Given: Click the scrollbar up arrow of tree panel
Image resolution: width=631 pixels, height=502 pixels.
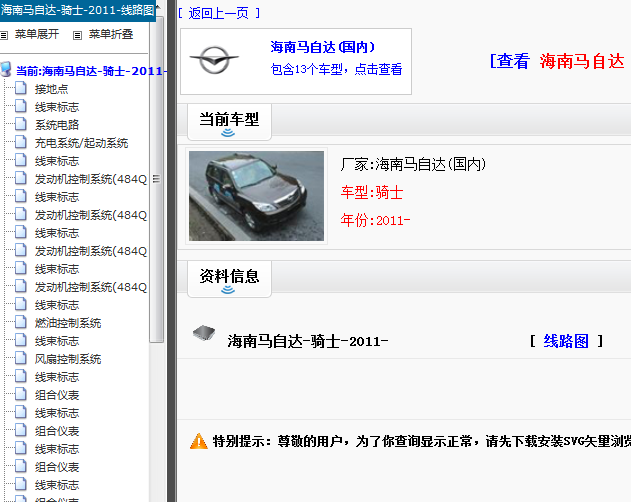Looking at the screenshot, I should (158, 7).
